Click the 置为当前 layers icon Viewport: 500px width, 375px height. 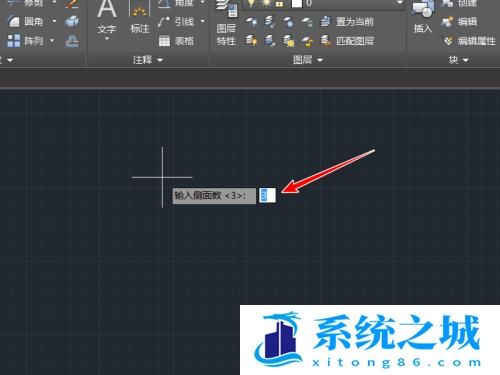326,22
